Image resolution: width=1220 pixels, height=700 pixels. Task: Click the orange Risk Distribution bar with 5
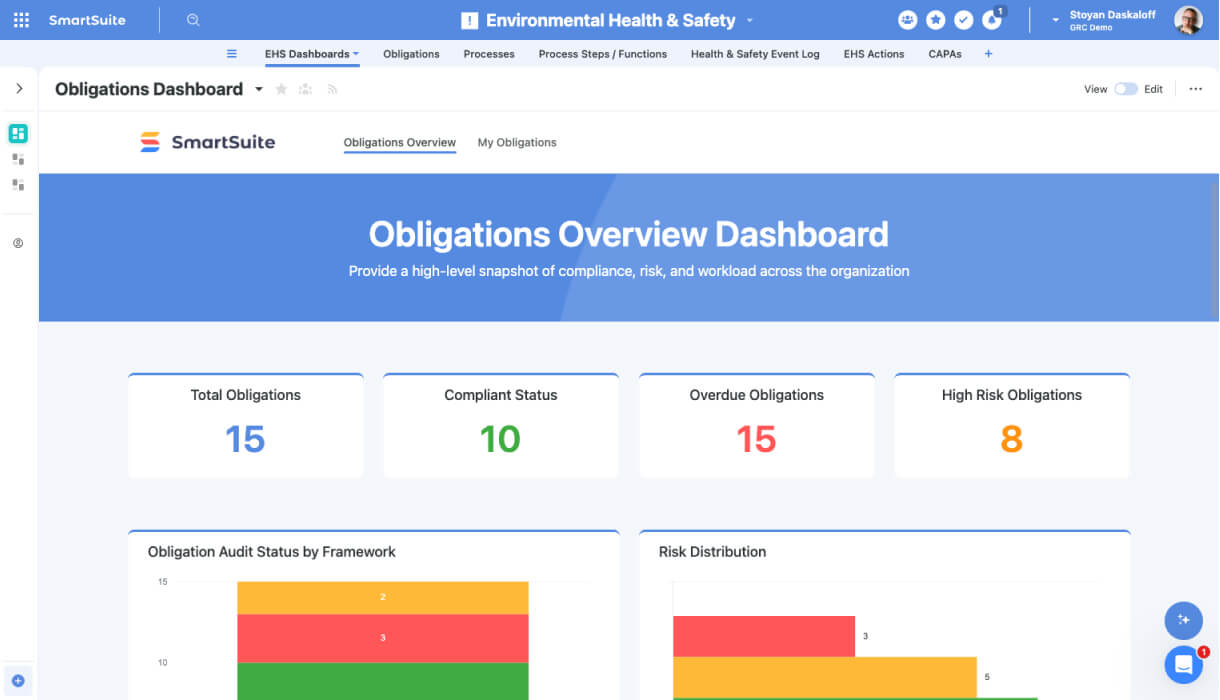click(825, 677)
